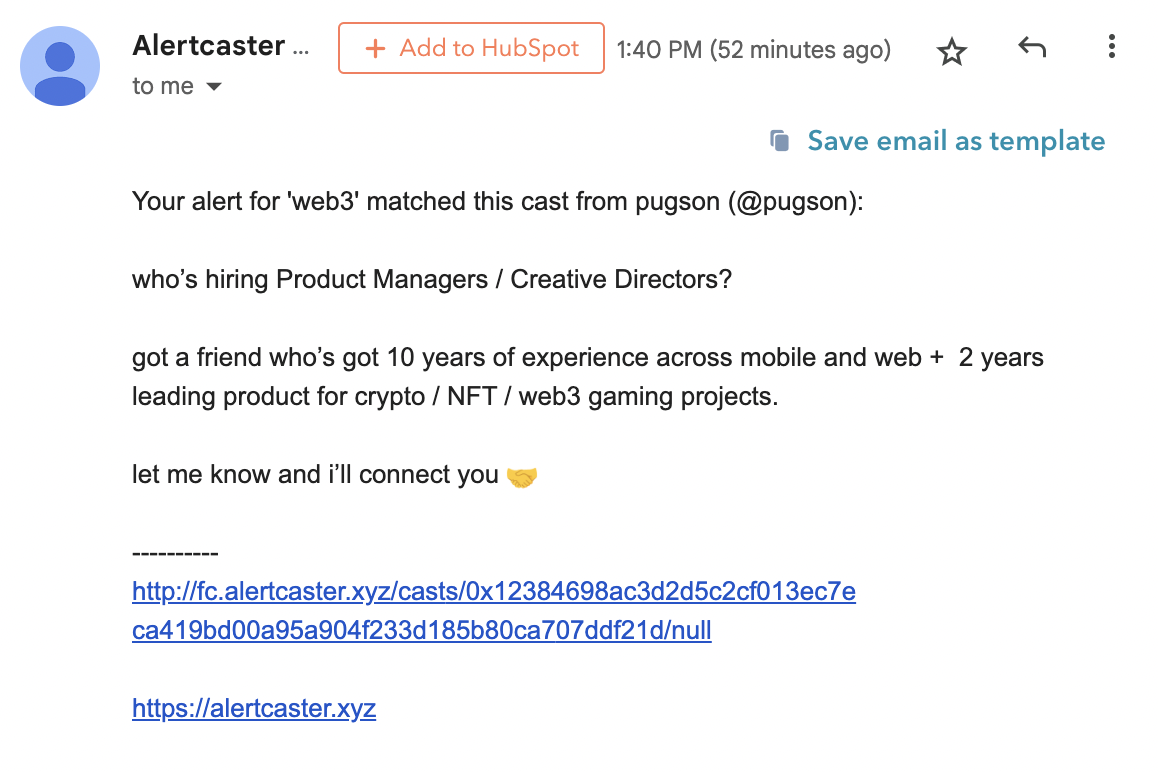
Task: Click the copy icon beside Save template
Action: click(780, 141)
